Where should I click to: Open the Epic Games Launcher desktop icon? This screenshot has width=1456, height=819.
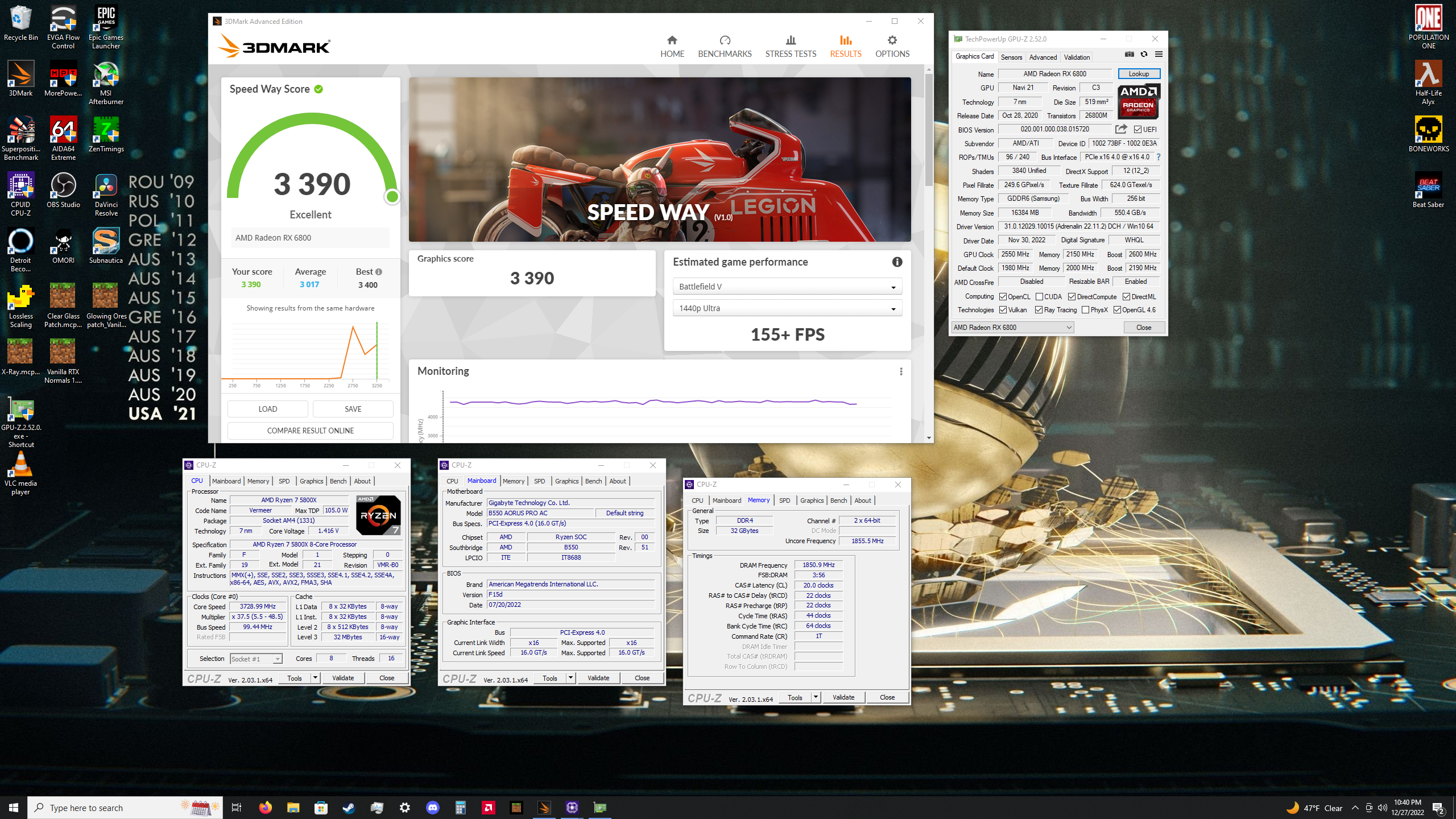[106, 27]
